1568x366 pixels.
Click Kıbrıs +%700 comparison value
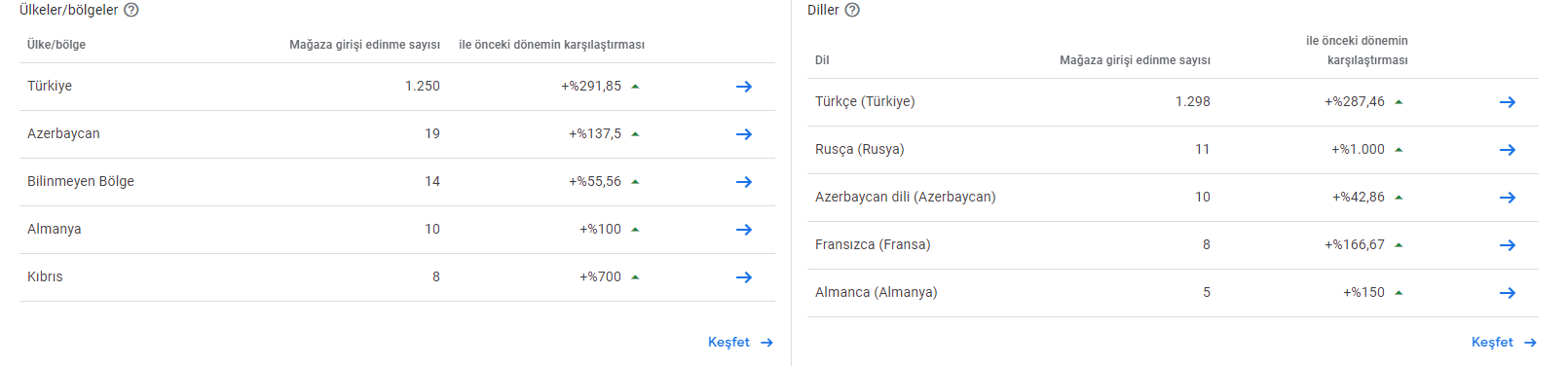click(600, 276)
